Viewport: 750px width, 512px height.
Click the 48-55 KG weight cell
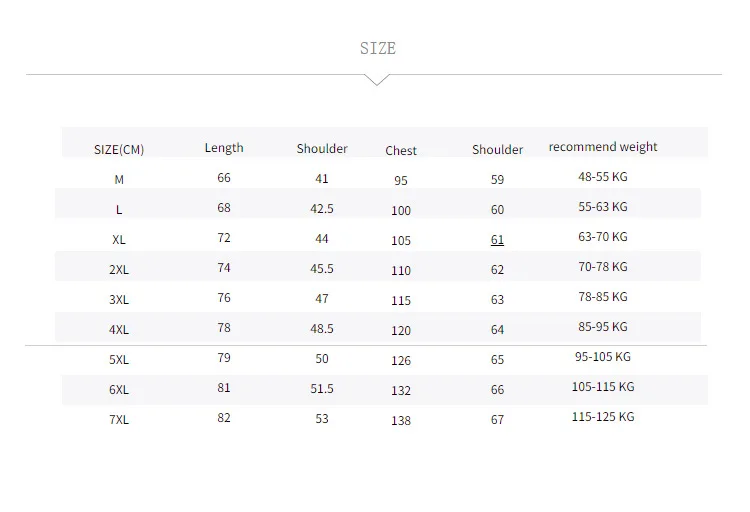[603, 177]
